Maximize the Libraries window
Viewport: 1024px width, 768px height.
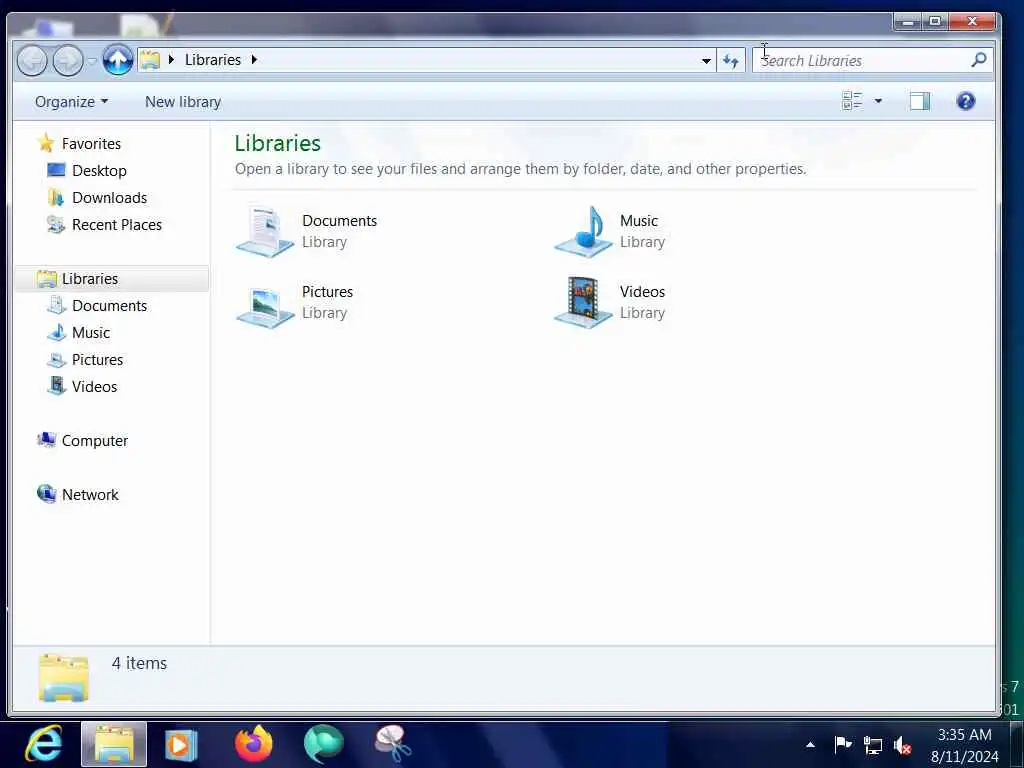[x=935, y=22]
